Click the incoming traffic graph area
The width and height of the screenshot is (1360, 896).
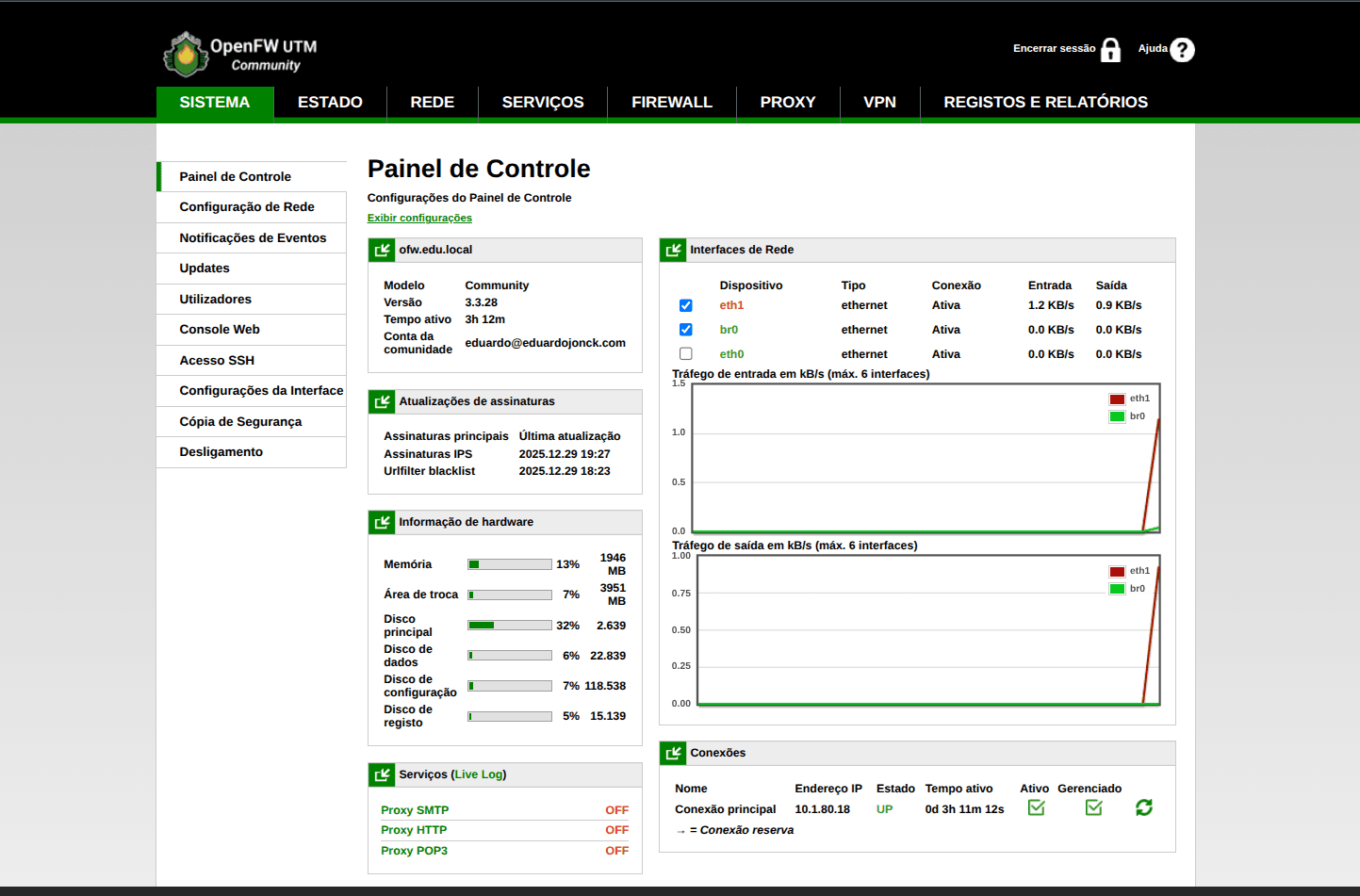pyautogui.click(x=926, y=458)
